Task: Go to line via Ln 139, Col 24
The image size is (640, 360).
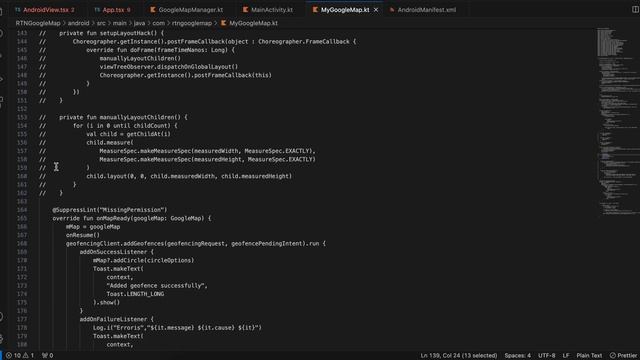Action: [459, 356]
